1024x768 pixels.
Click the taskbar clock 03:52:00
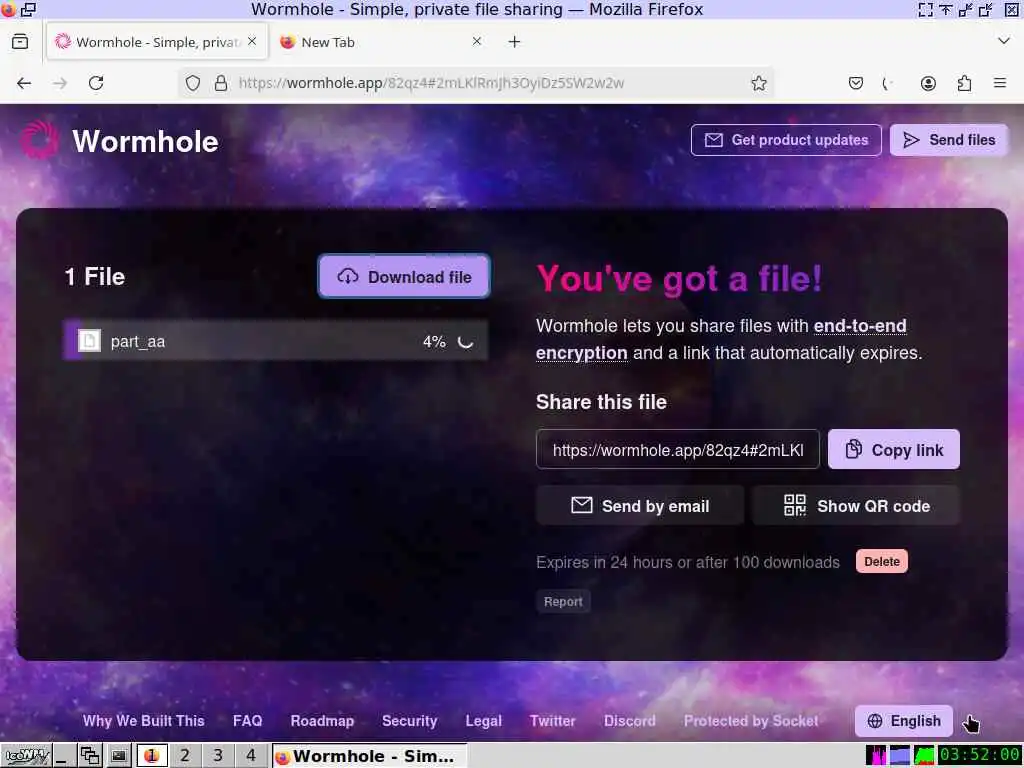(x=980, y=755)
